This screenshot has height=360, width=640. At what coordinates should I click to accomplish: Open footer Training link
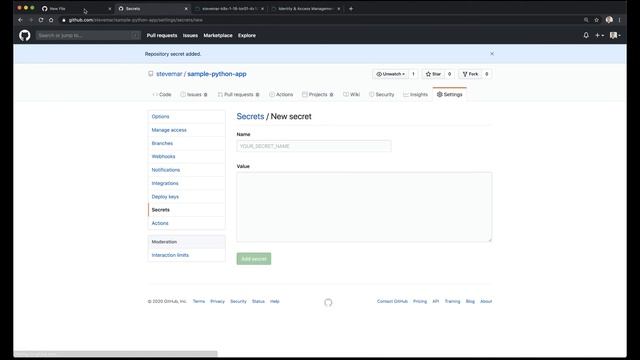452,301
